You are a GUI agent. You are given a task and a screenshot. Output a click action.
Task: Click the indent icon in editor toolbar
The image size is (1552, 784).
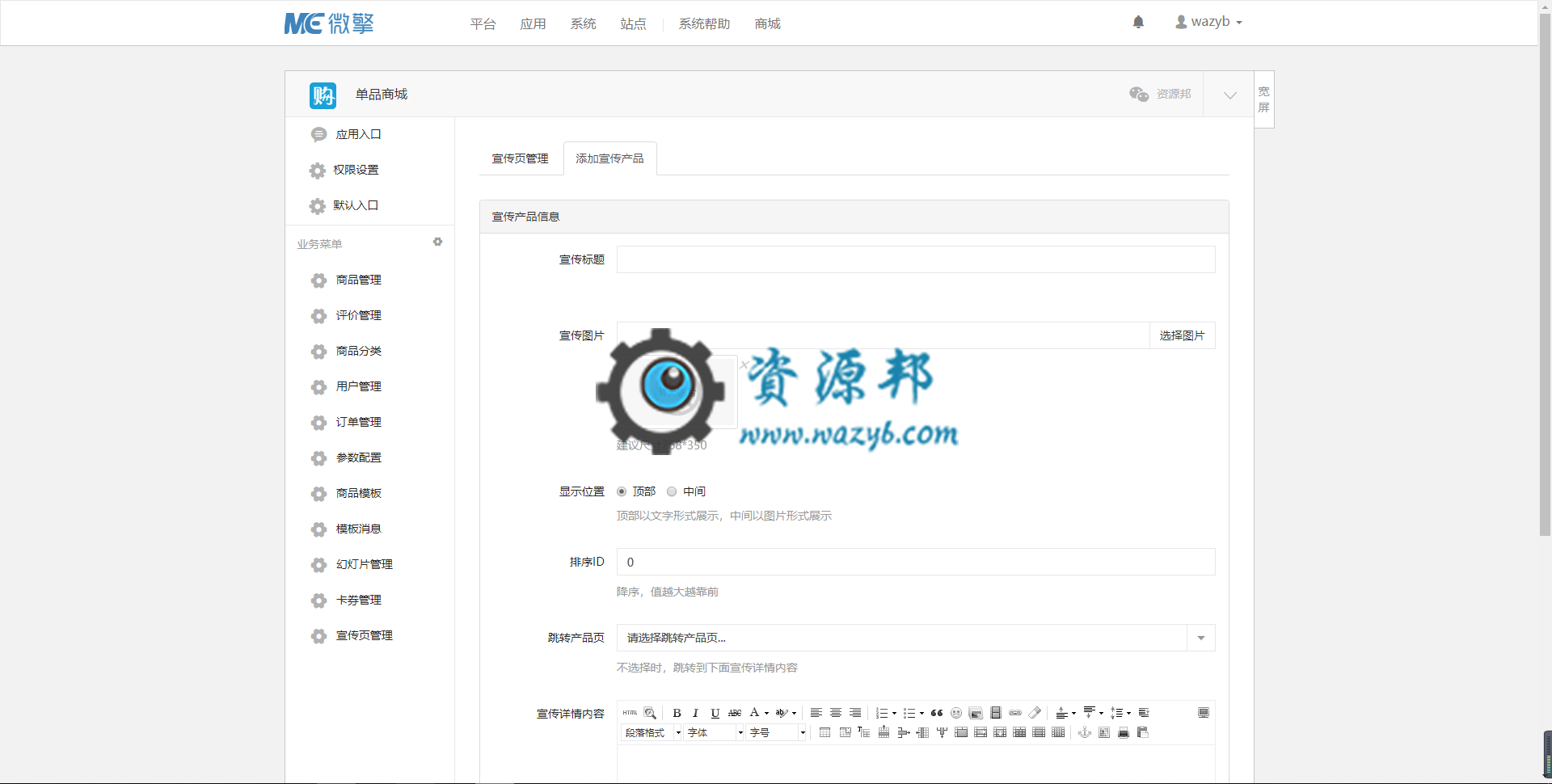pyautogui.click(x=1144, y=713)
